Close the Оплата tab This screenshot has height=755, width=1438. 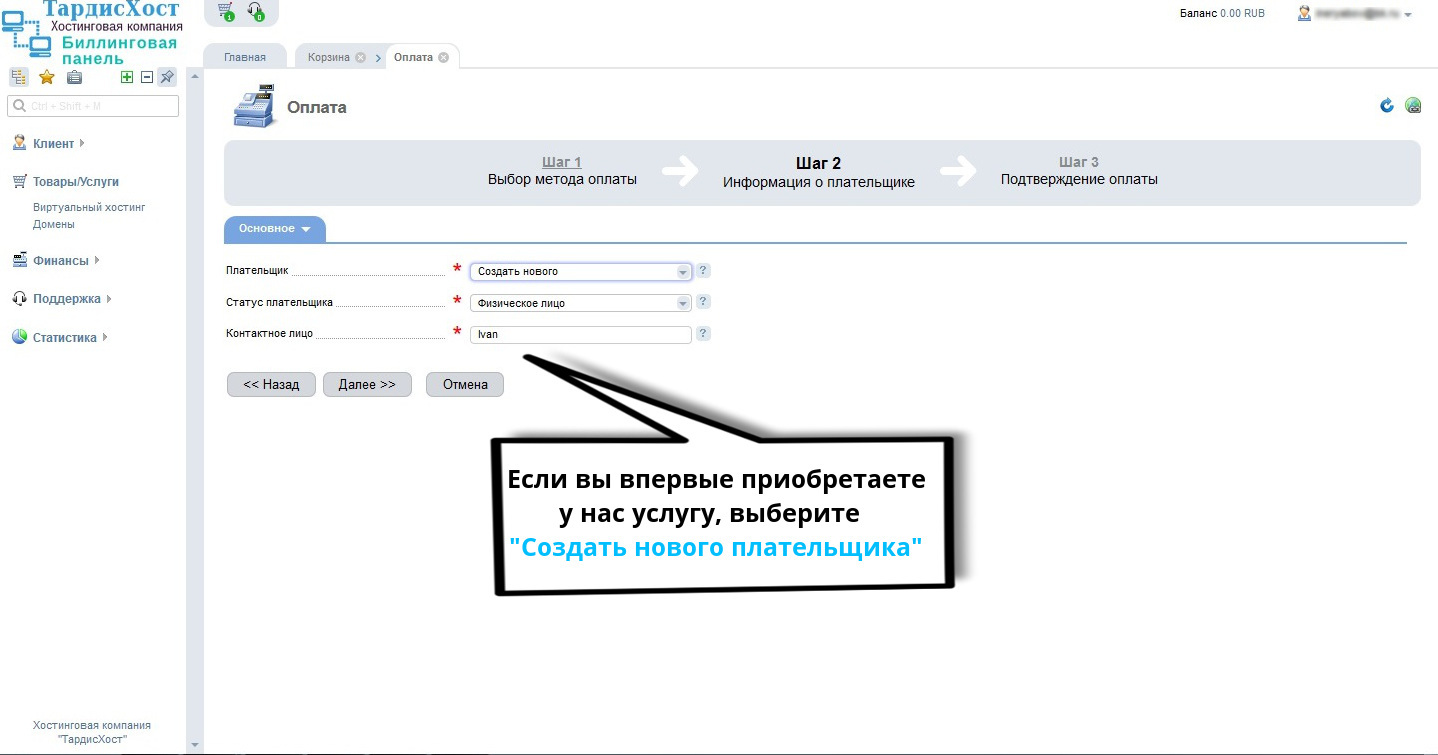[x=443, y=58]
